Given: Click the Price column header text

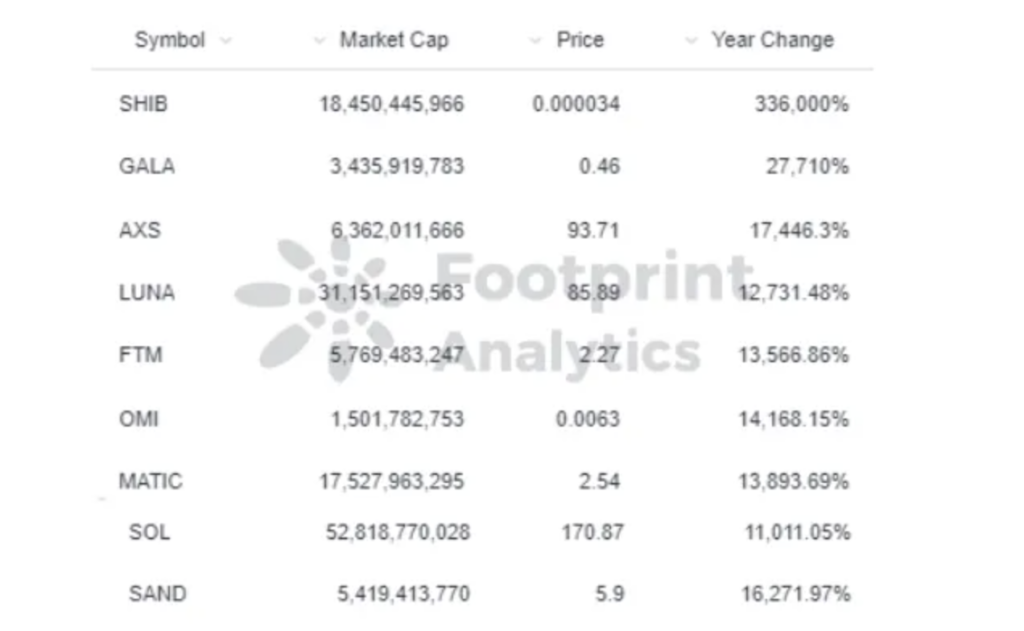Looking at the screenshot, I should point(580,40).
